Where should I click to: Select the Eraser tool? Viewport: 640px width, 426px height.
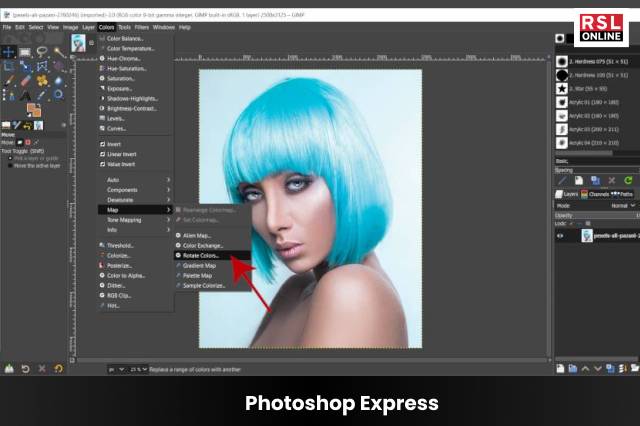[25, 81]
